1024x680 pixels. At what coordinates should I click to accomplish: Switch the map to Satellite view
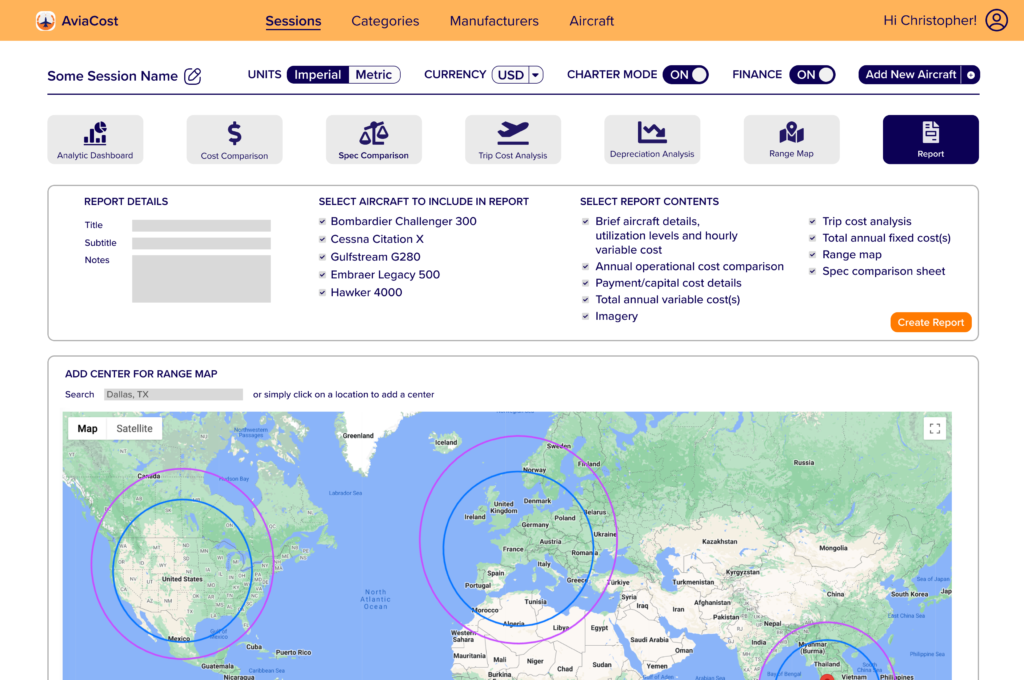pyautogui.click(x=134, y=429)
